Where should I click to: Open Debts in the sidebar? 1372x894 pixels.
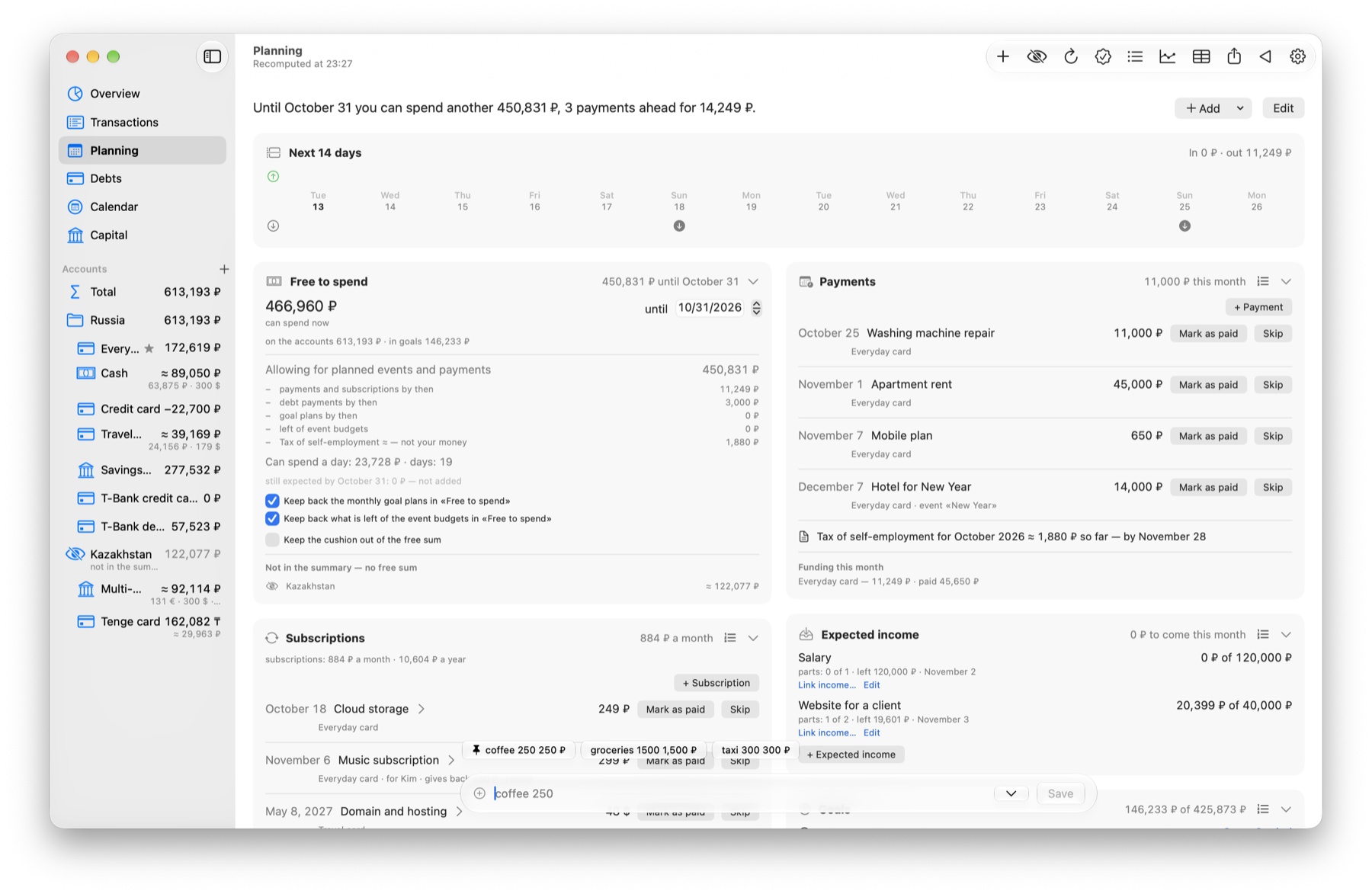tap(143, 178)
